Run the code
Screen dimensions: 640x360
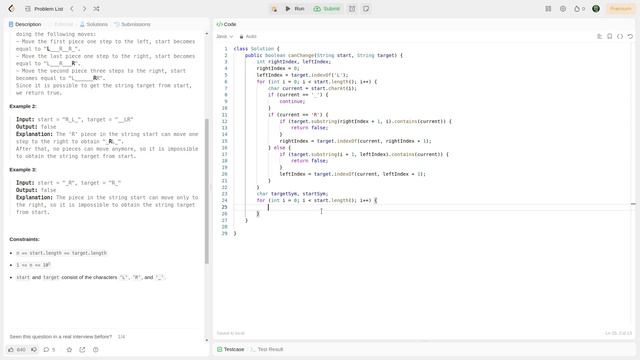pos(295,9)
